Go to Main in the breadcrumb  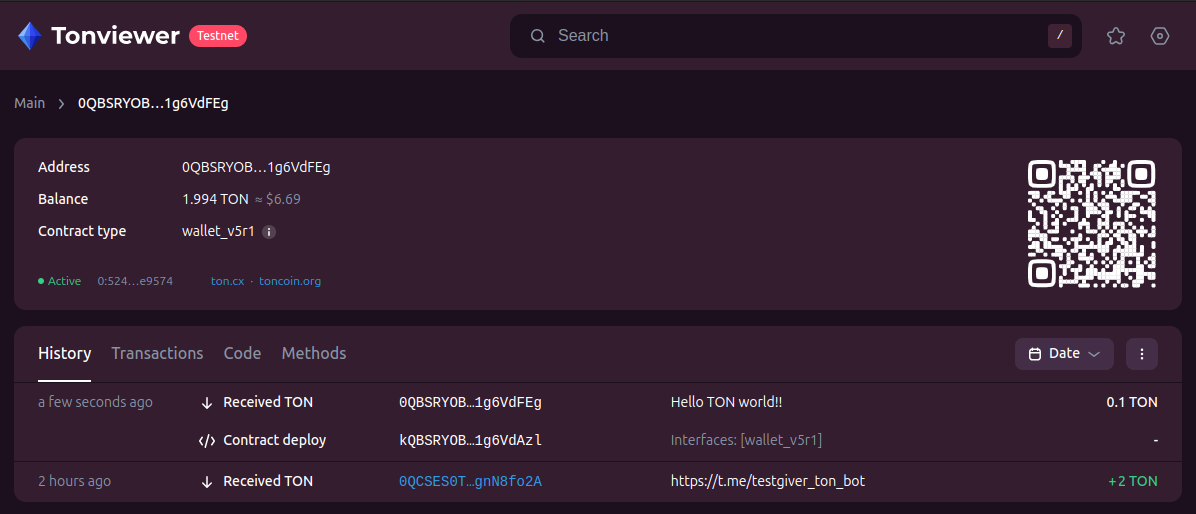click(30, 103)
